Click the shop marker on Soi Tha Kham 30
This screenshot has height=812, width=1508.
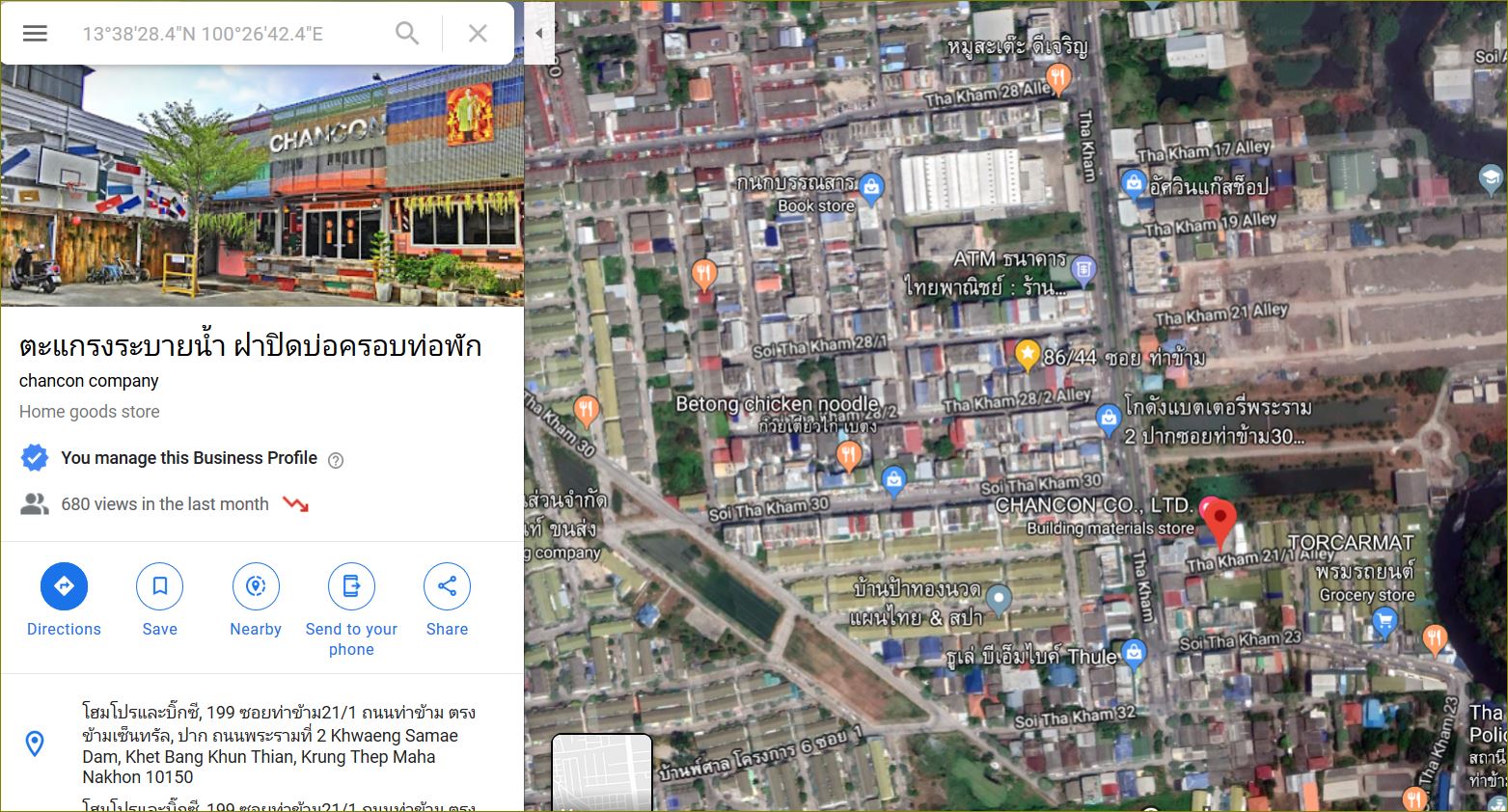point(894,480)
